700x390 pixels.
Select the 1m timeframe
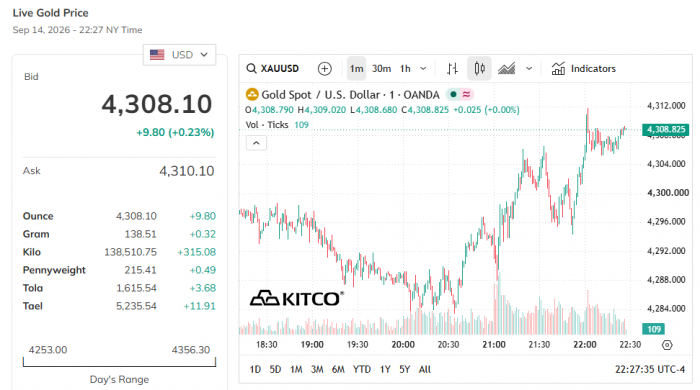pyautogui.click(x=356, y=69)
